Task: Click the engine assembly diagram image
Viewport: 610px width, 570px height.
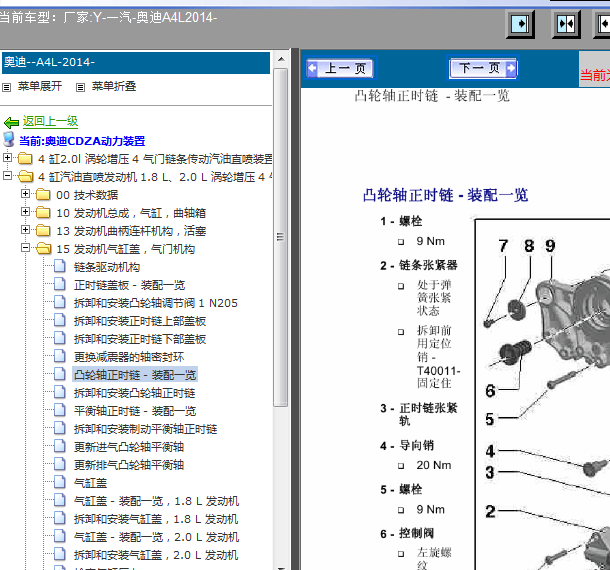Action: 543,394
